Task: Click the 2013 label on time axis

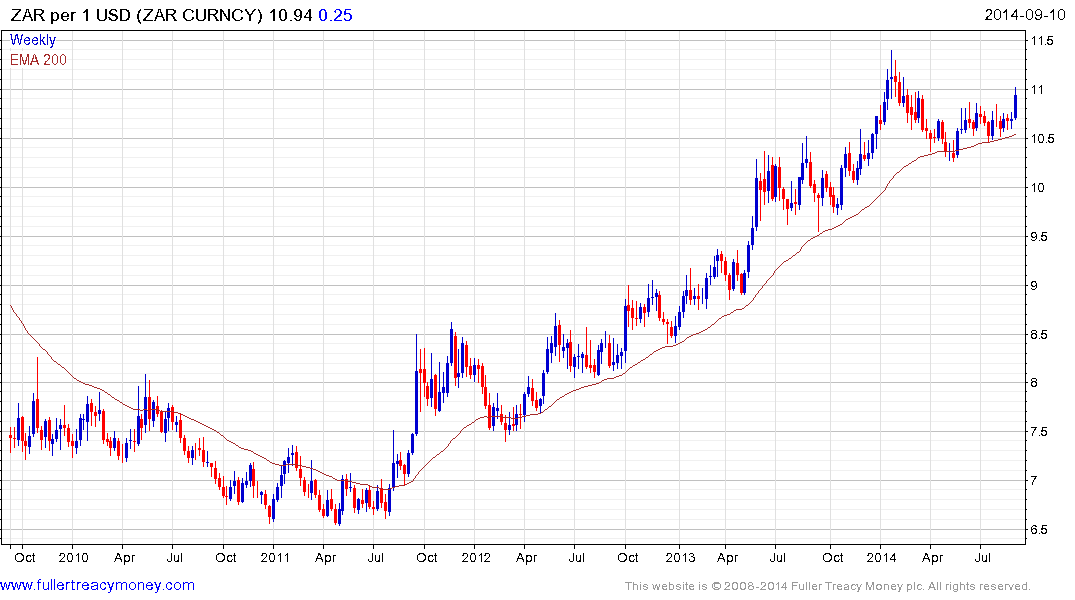Action: point(680,557)
